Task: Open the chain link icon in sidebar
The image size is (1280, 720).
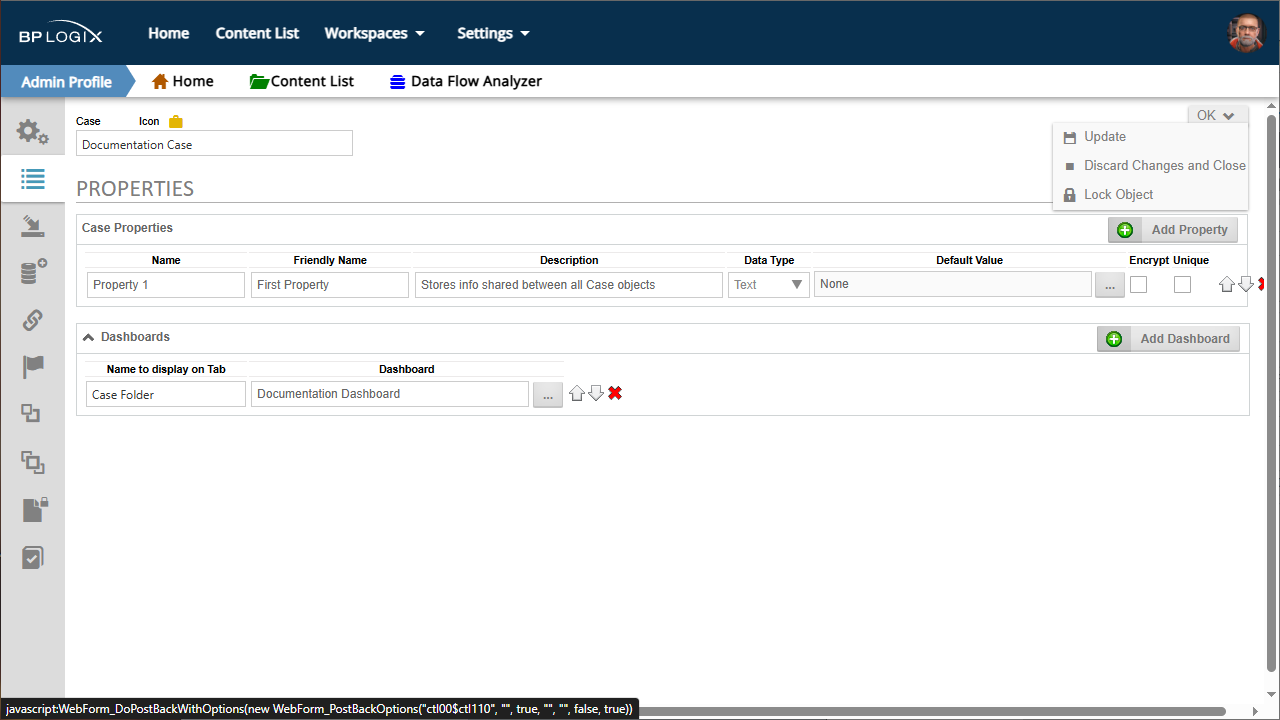Action: pos(32,320)
